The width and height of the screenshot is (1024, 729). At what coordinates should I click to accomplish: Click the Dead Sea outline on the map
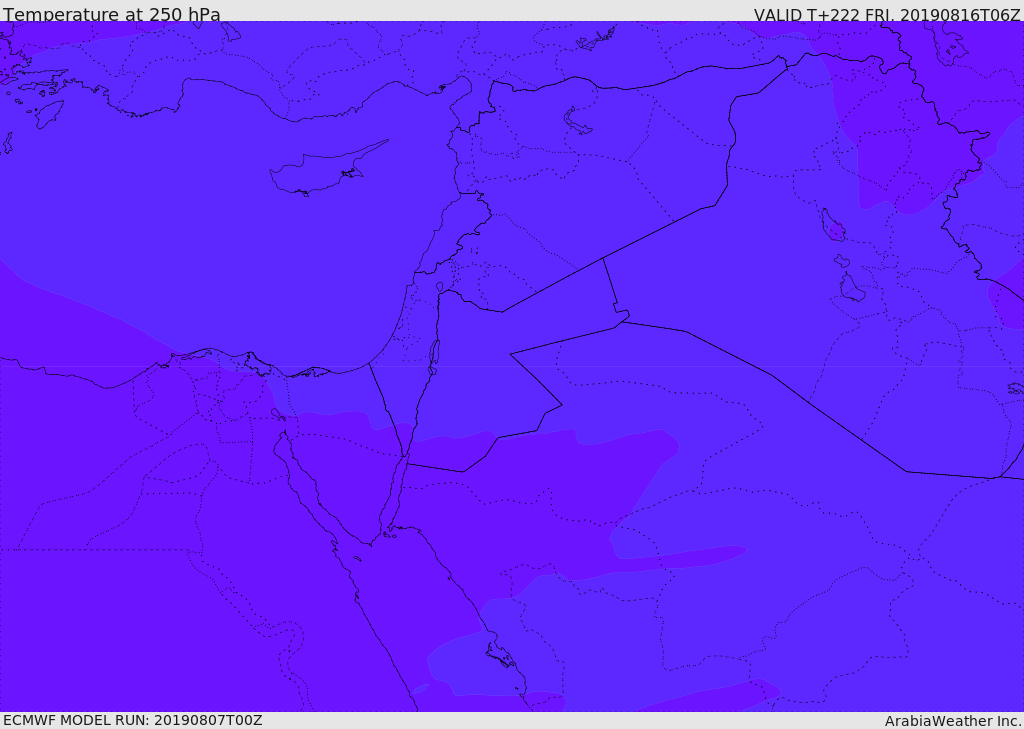[x=434, y=357]
